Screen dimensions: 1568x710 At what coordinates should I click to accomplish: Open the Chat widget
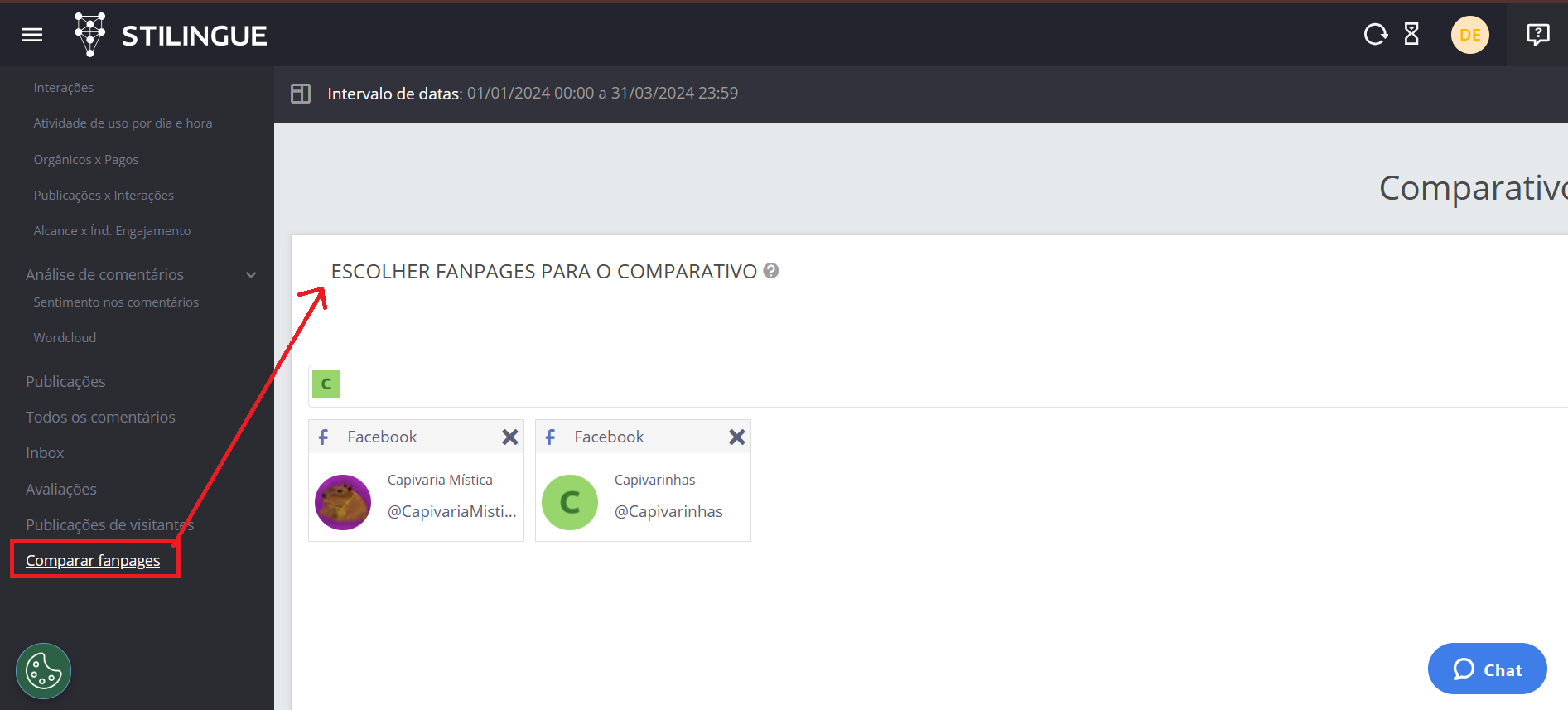(1488, 669)
